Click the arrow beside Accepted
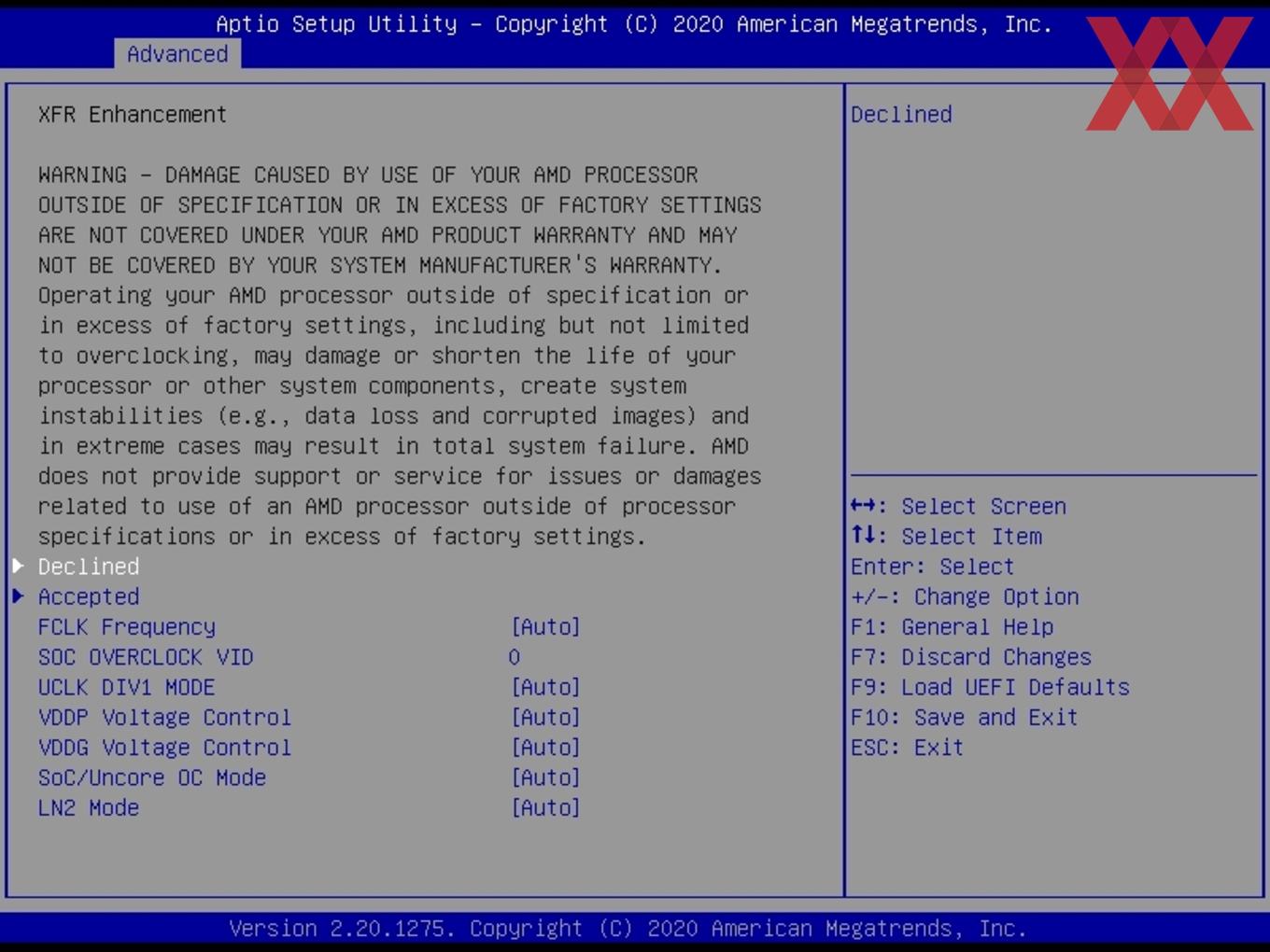Viewport: 1270px width, 952px height. [18, 595]
